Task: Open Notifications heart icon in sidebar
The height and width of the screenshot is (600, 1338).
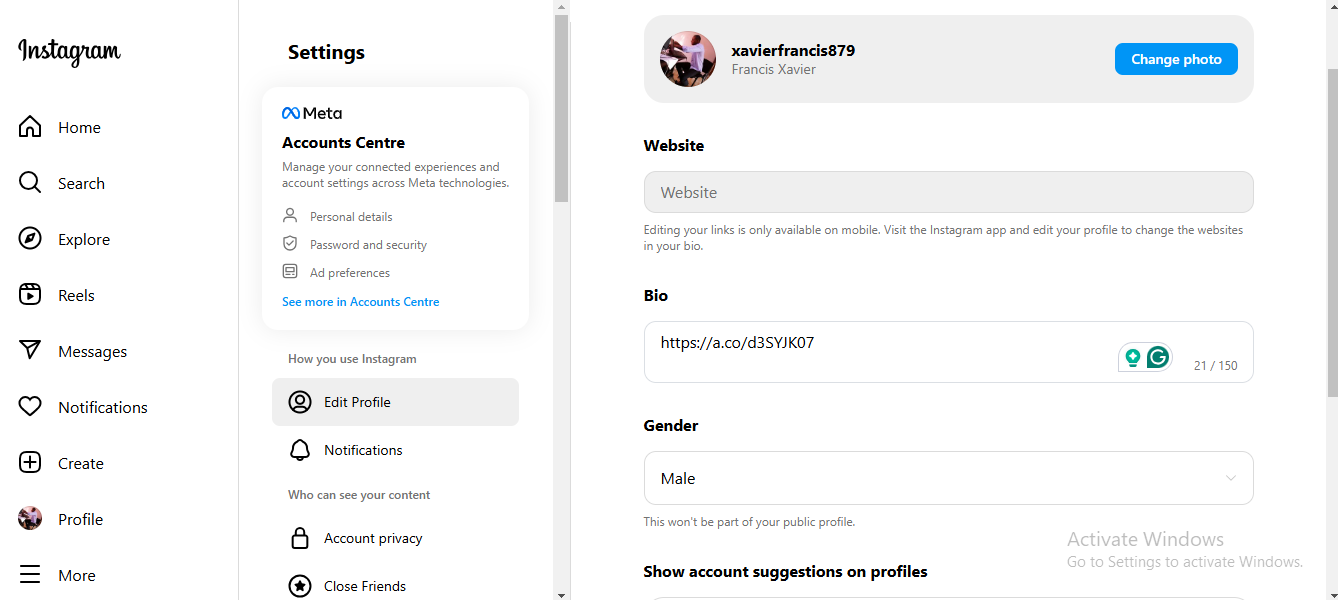Action: pyautogui.click(x=30, y=407)
